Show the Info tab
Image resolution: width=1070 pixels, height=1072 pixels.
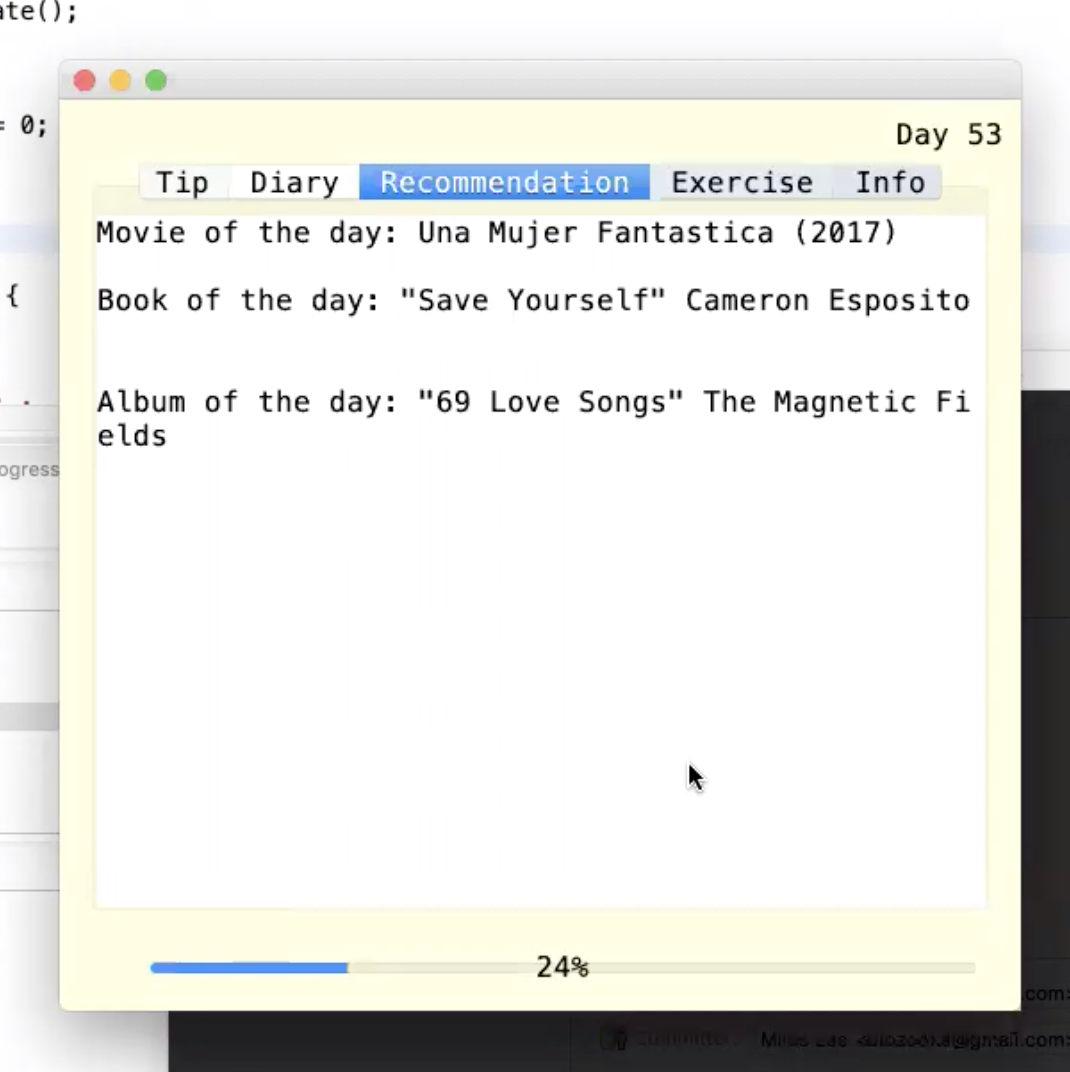click(889, 183)
